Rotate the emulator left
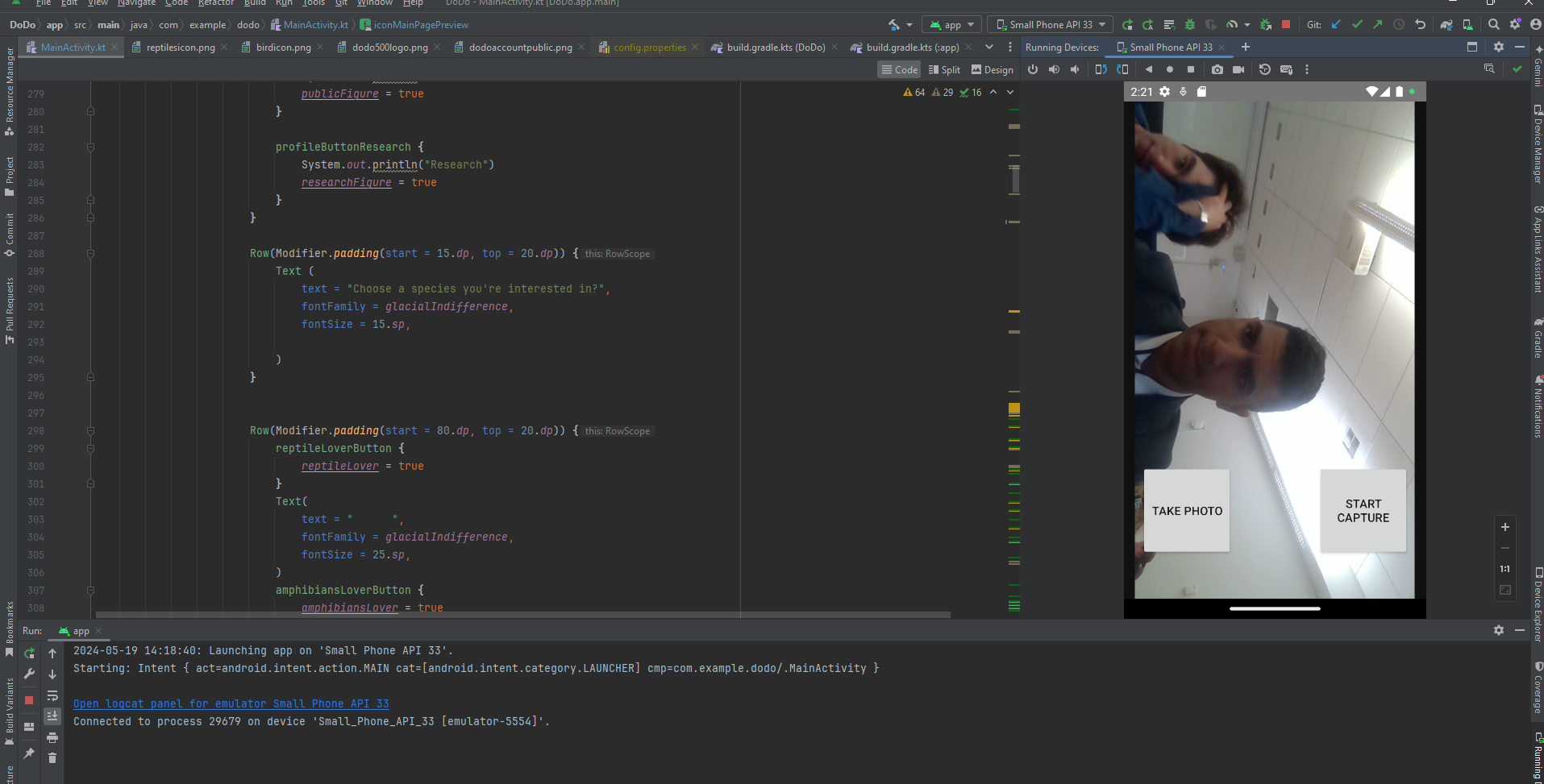The width and height of the screenshot is (1544, 784). [x=1101, y=70]
